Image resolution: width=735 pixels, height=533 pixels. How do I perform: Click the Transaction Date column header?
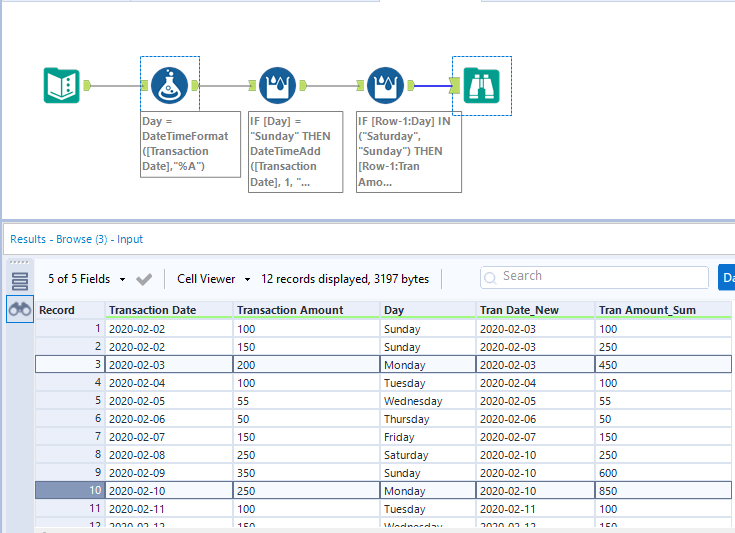point(169,310)
